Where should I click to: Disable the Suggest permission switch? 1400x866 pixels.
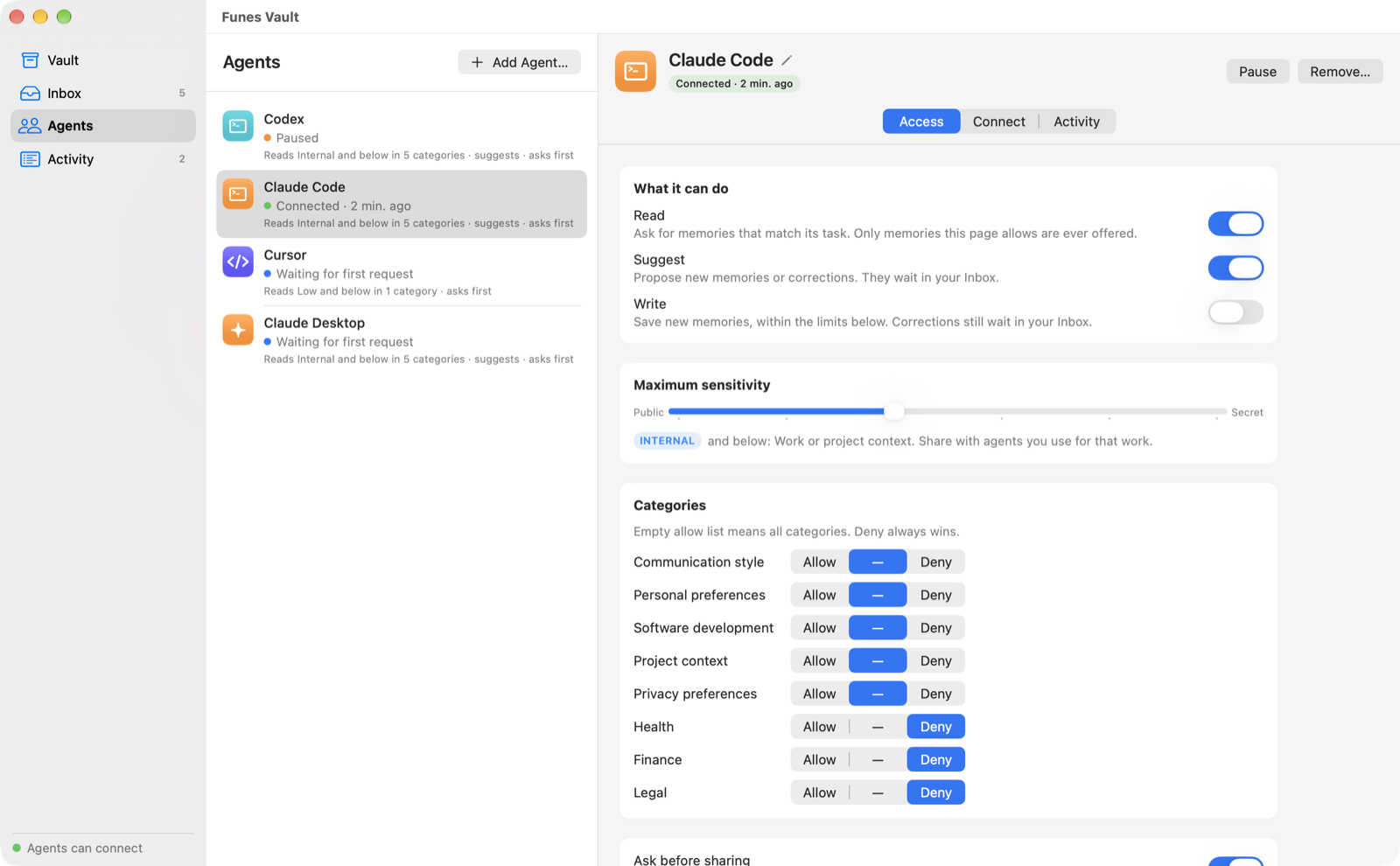point(1235,268)
